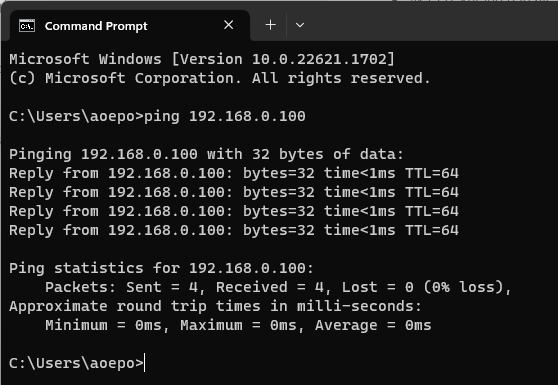Click the first Reply from 192.168.0.100 line
Screen dimensions: 558x385
234,173
